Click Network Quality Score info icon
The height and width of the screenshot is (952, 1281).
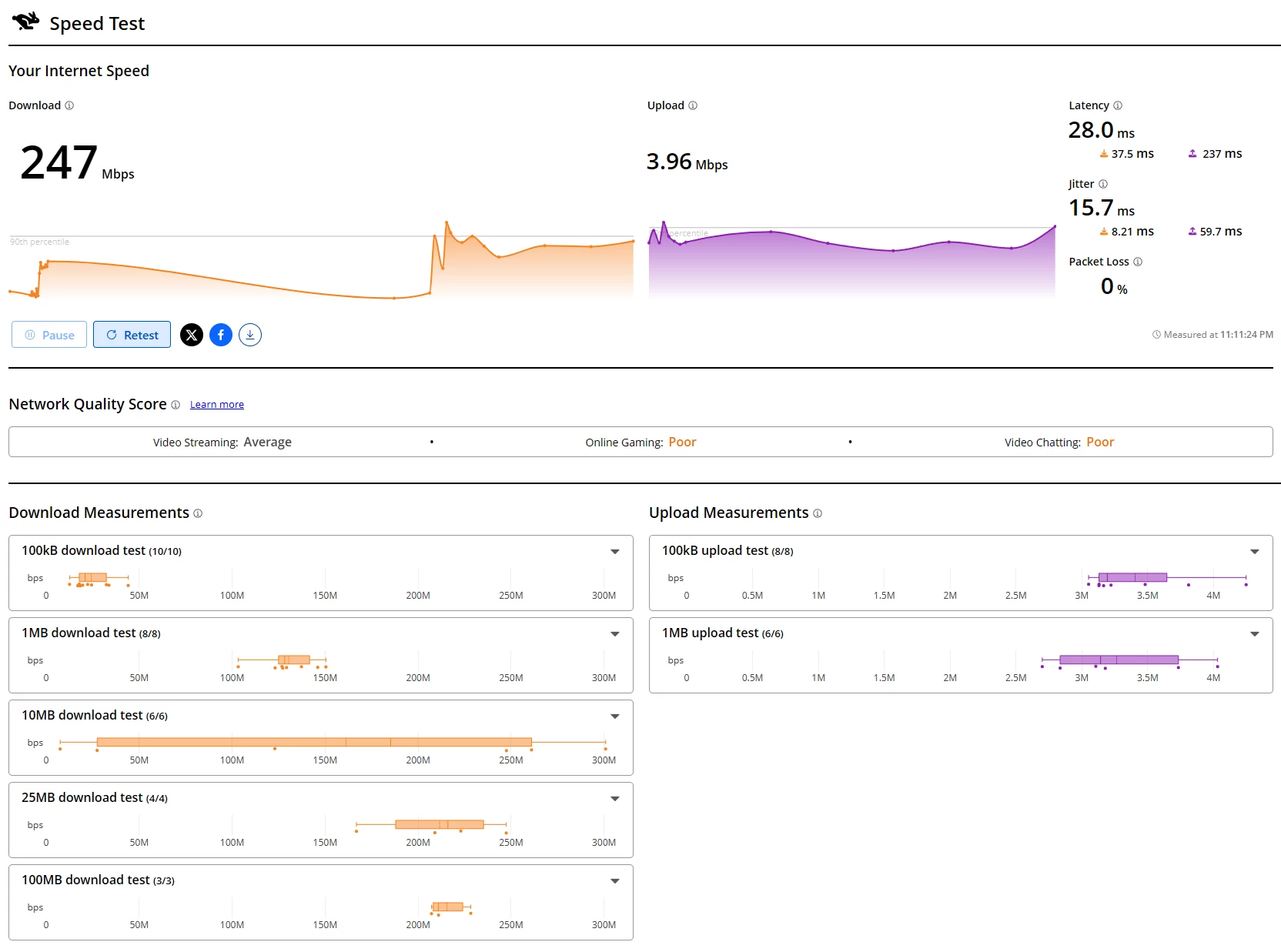(176, 405)
